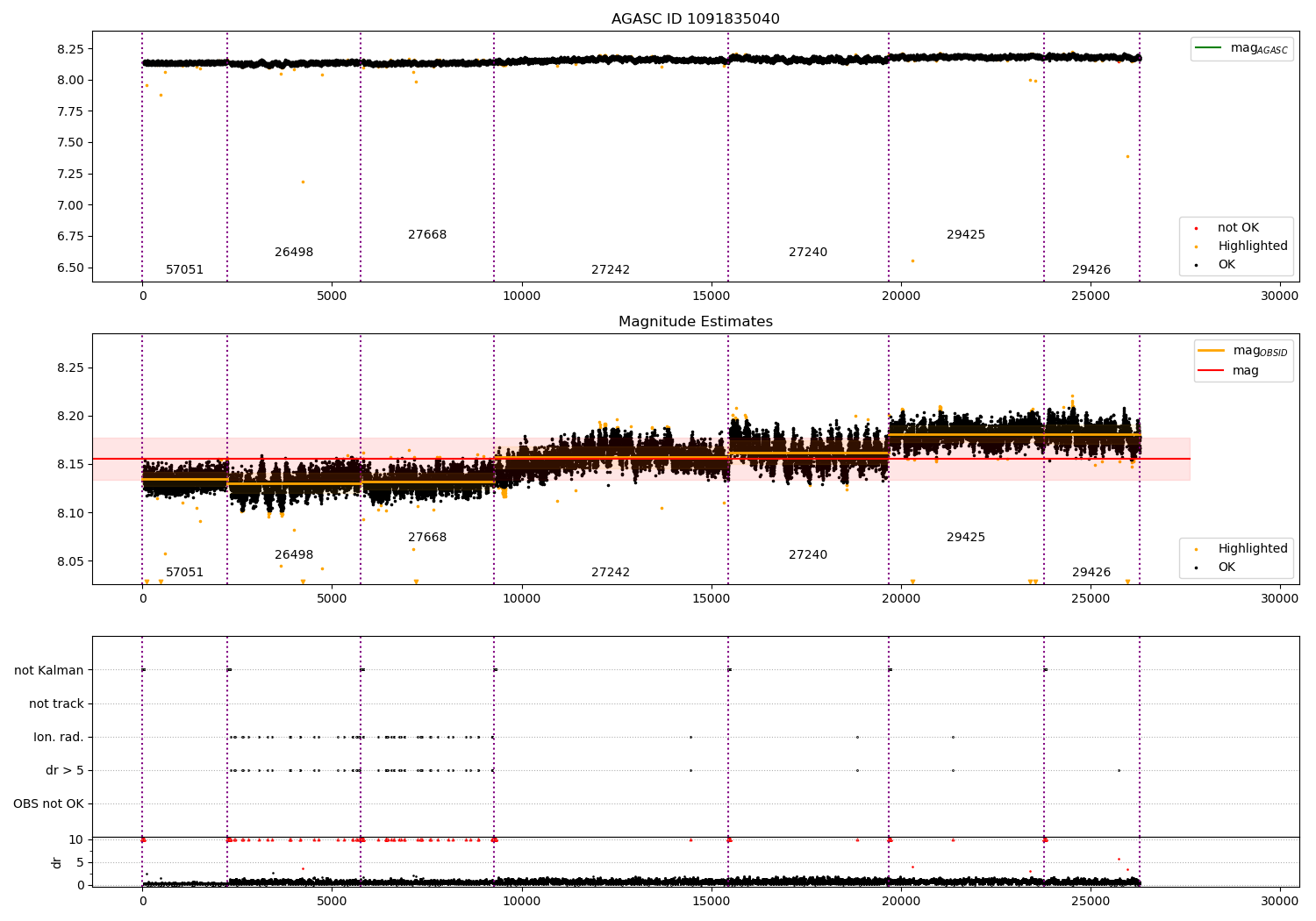
Task: Click the rotated 'dr' y-axis label
Action: tap(57, 863)
